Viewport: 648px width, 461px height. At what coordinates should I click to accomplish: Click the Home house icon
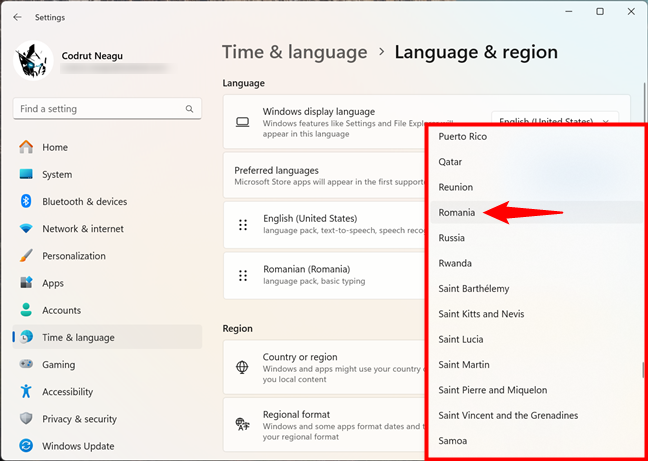[26, 147]
